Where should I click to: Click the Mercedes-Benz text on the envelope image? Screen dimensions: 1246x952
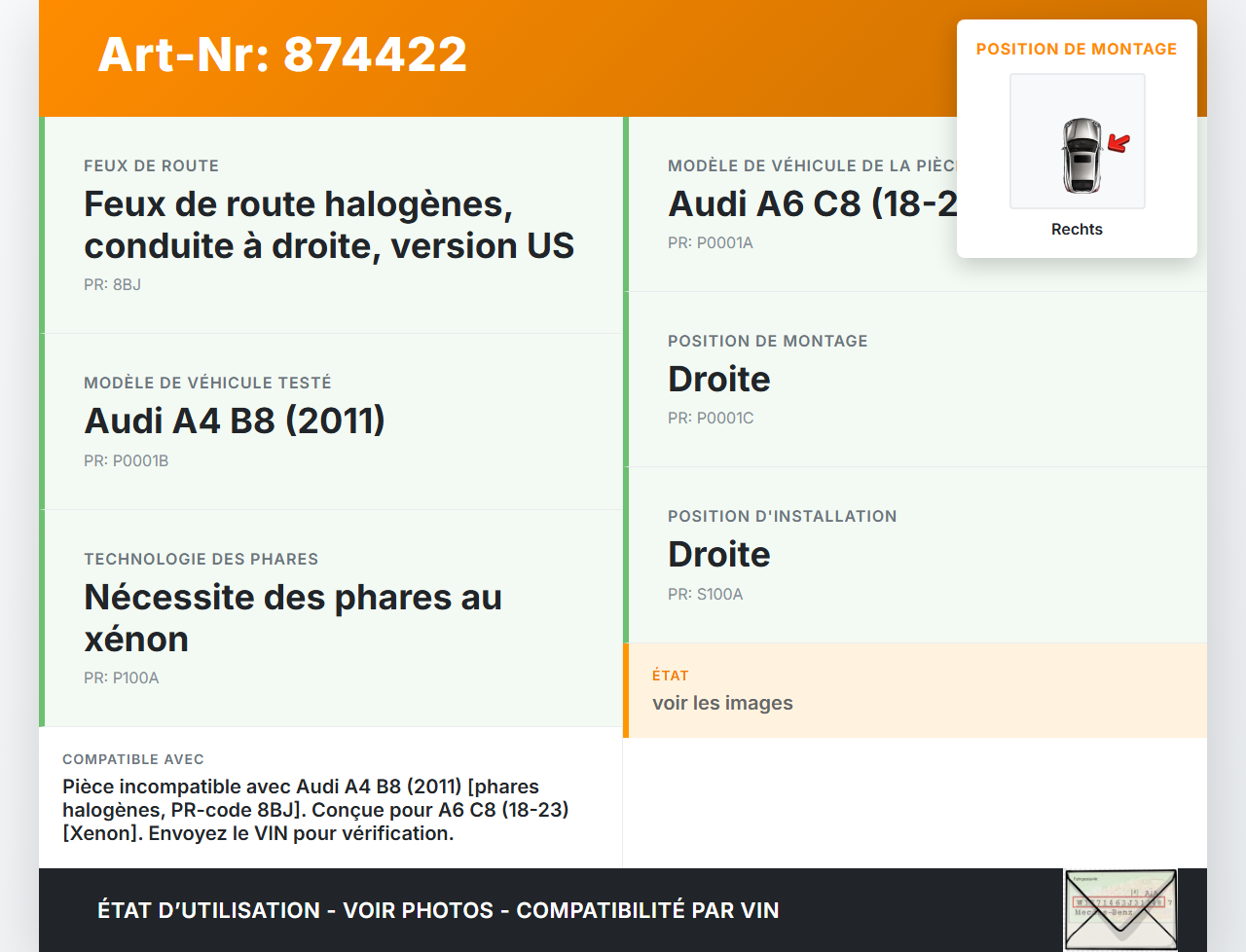click(1104, 912)
